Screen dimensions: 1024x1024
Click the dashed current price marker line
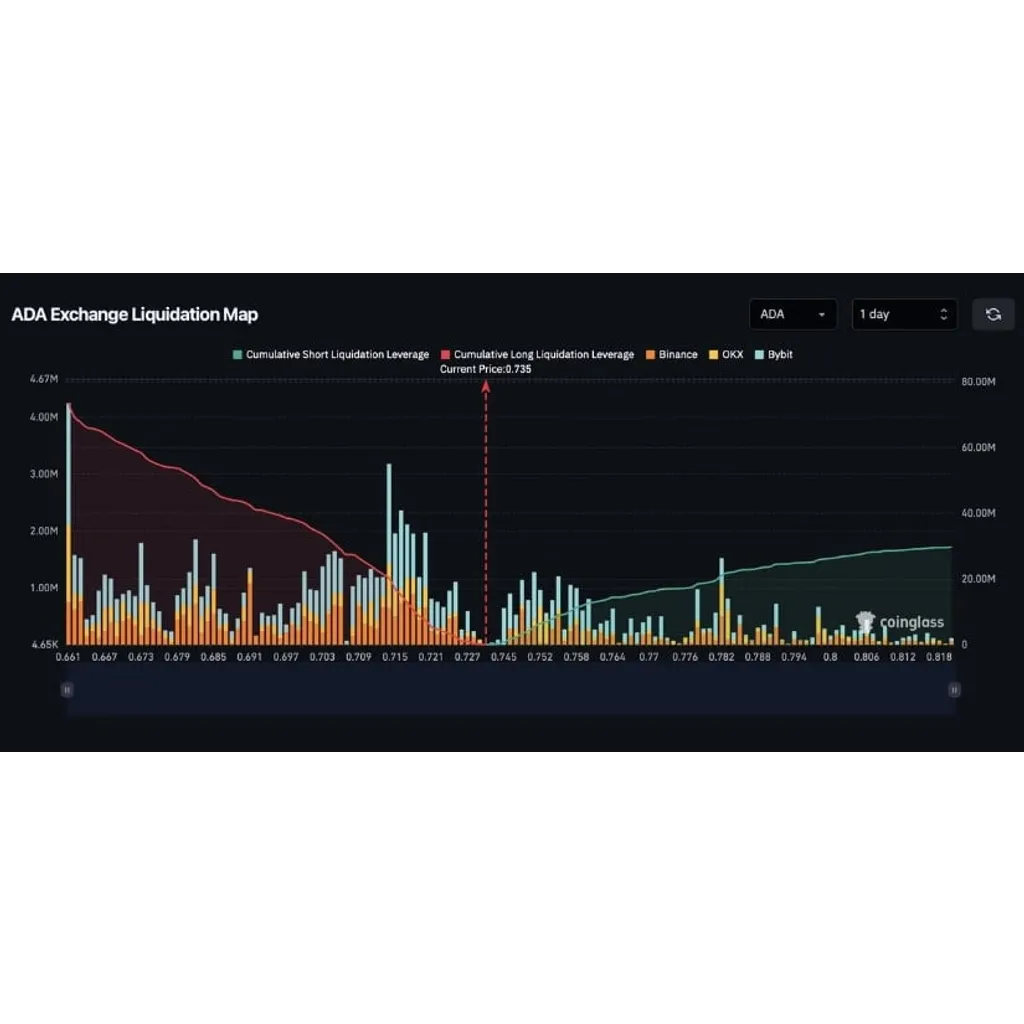pos(486,513)
